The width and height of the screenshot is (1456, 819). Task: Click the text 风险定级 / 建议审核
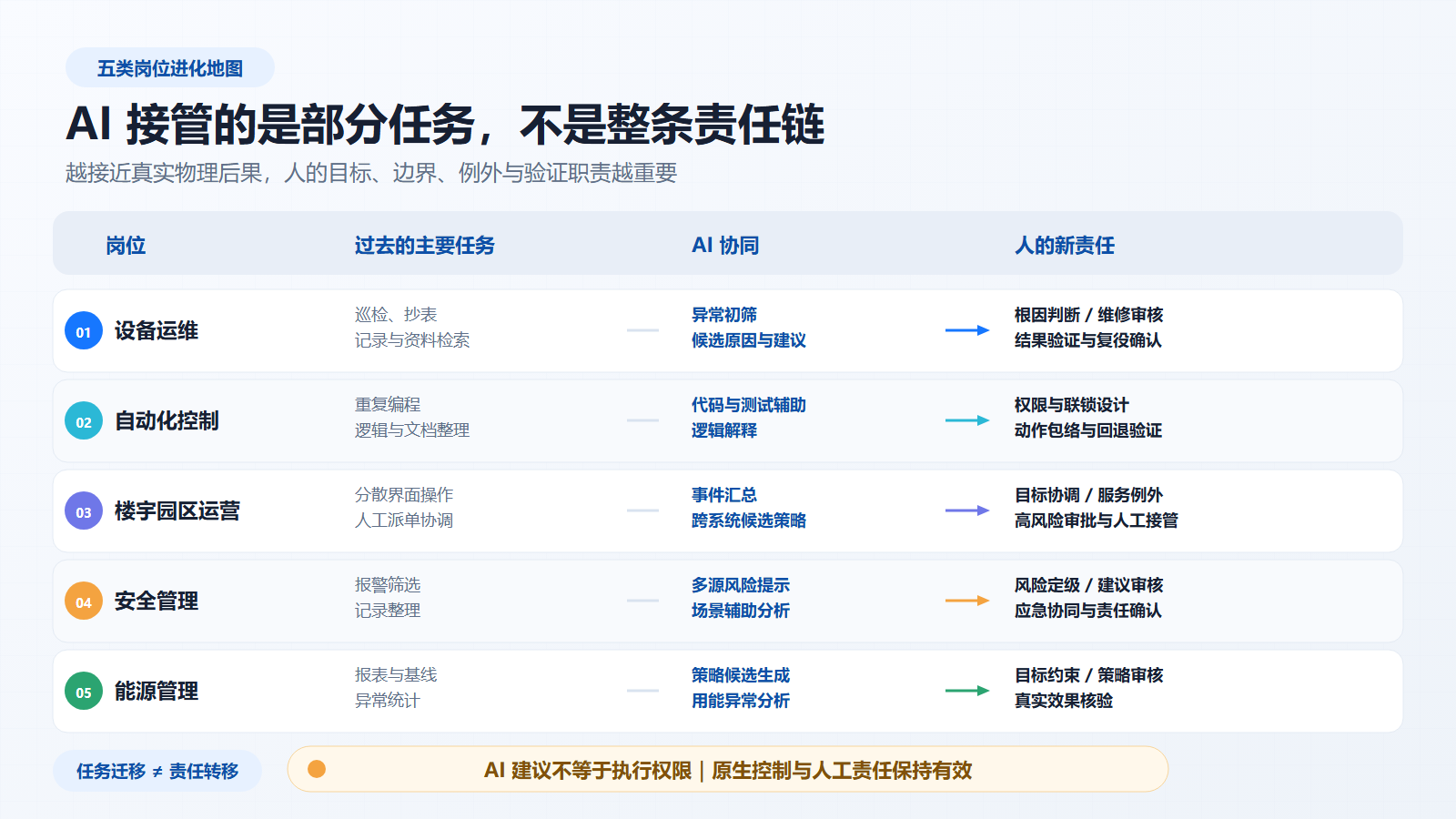(x=1089, y=584)
